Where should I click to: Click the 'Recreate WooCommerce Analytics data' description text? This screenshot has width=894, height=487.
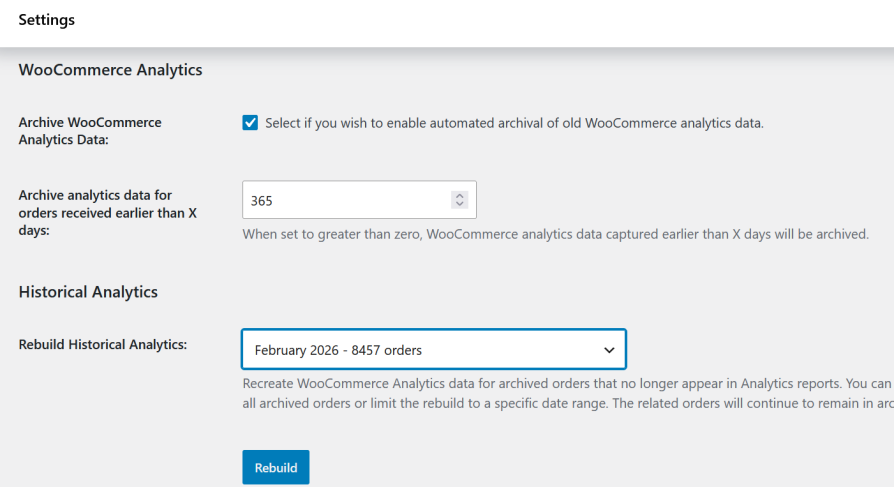coord(568,393)
